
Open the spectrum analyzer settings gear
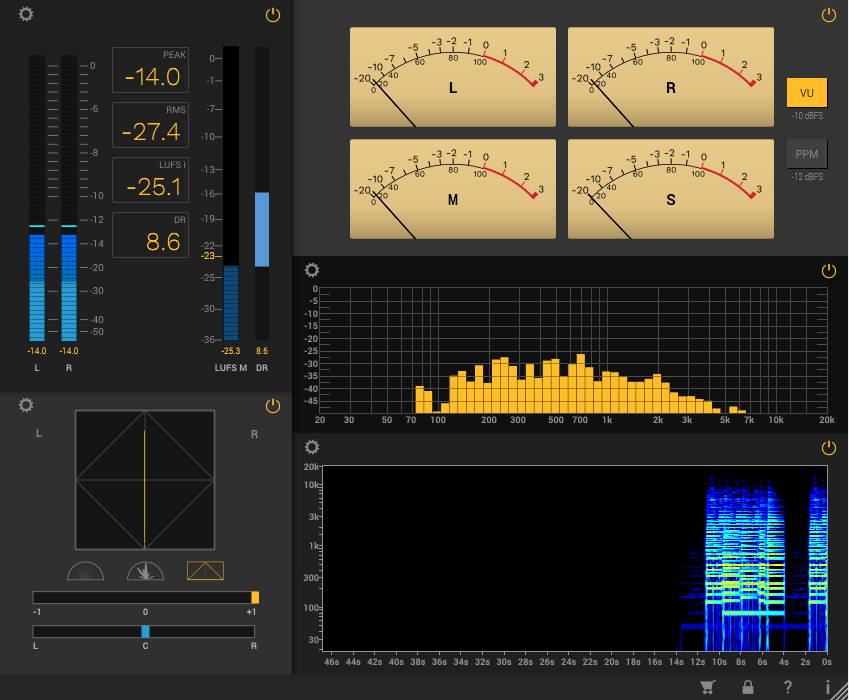coord(312,270)
